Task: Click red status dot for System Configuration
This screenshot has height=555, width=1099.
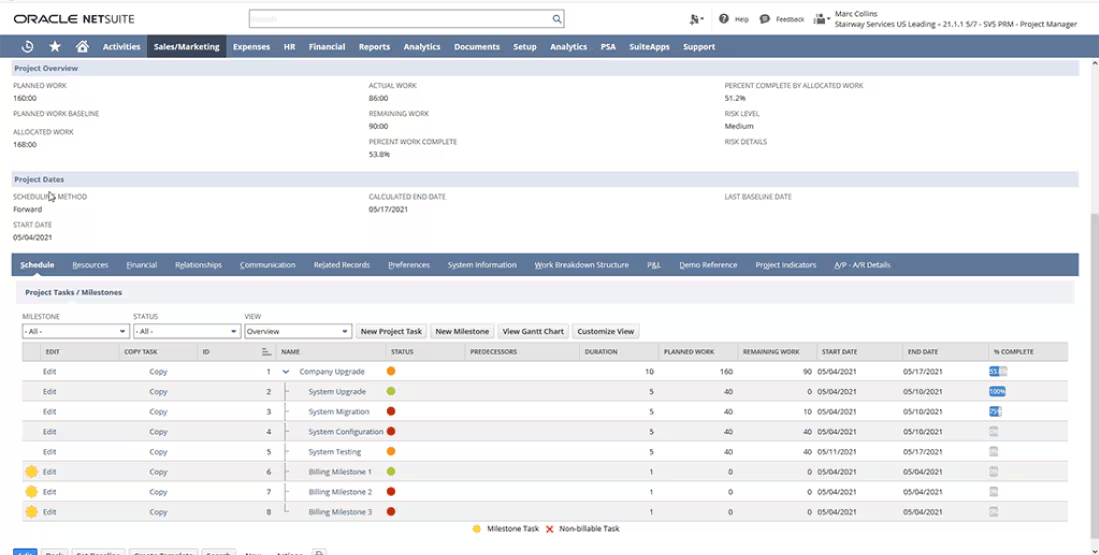Action: coord(391,432)
